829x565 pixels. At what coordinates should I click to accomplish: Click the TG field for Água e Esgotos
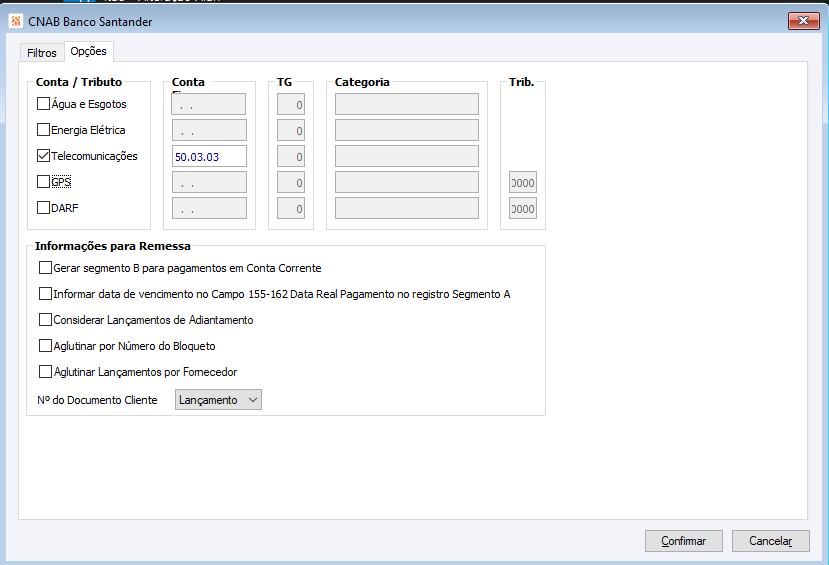[291, 104]
